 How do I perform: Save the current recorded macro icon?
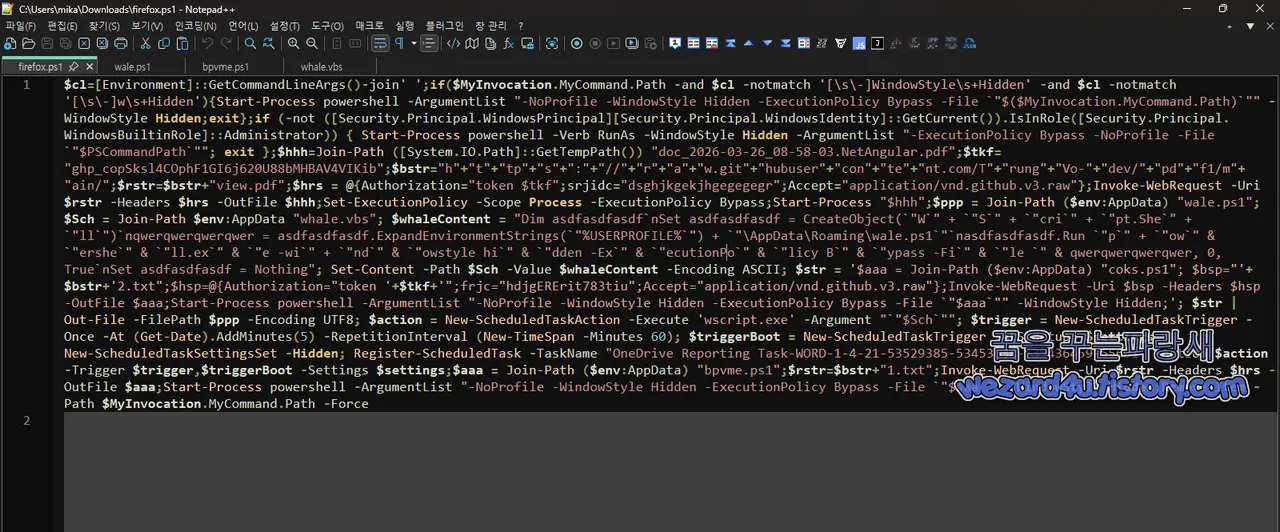pyautogui.click(x=650, y=44)
